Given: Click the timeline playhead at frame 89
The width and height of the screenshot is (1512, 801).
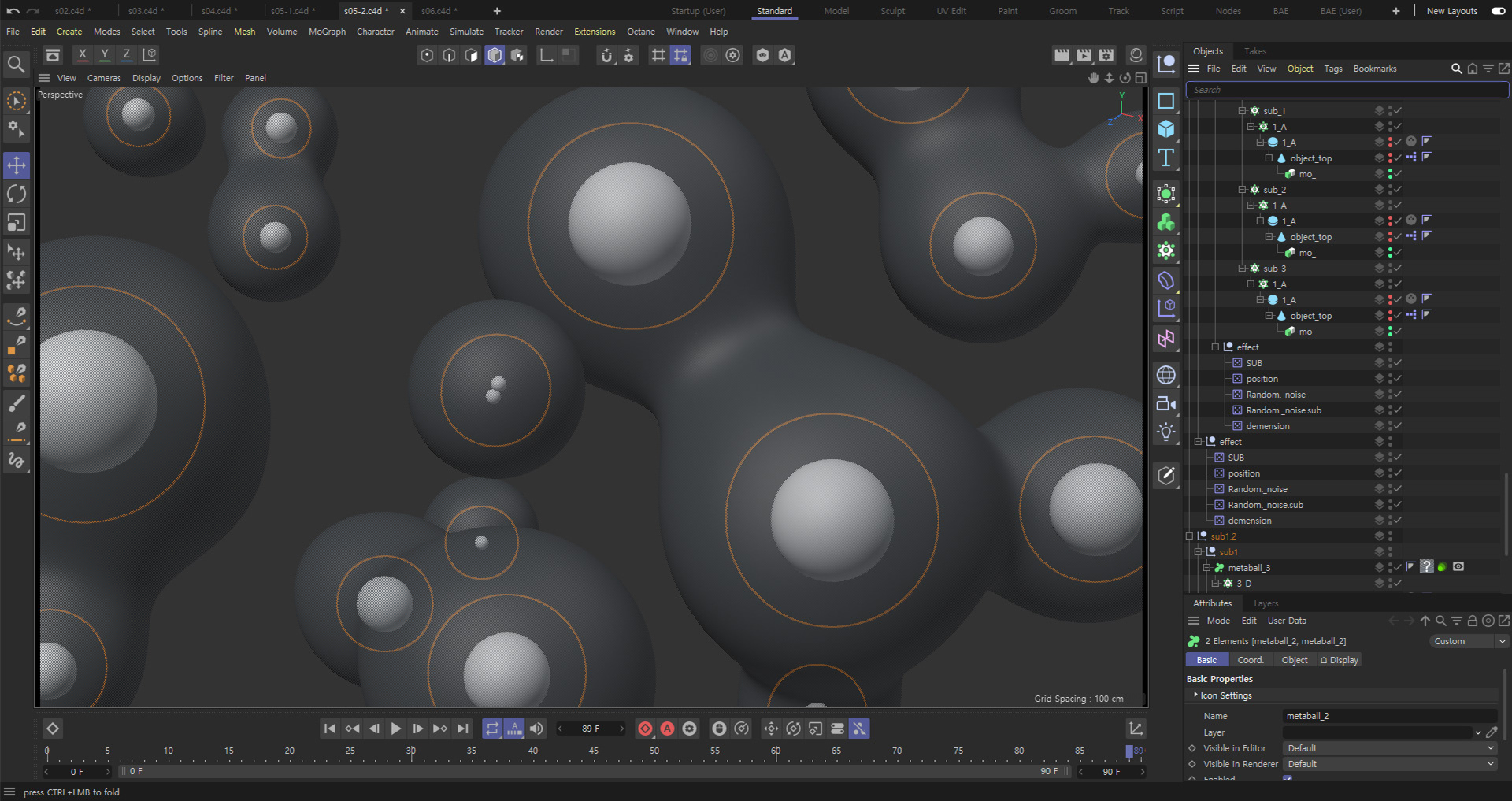Looking at the screenshot, I should (x=1129, y=751).
